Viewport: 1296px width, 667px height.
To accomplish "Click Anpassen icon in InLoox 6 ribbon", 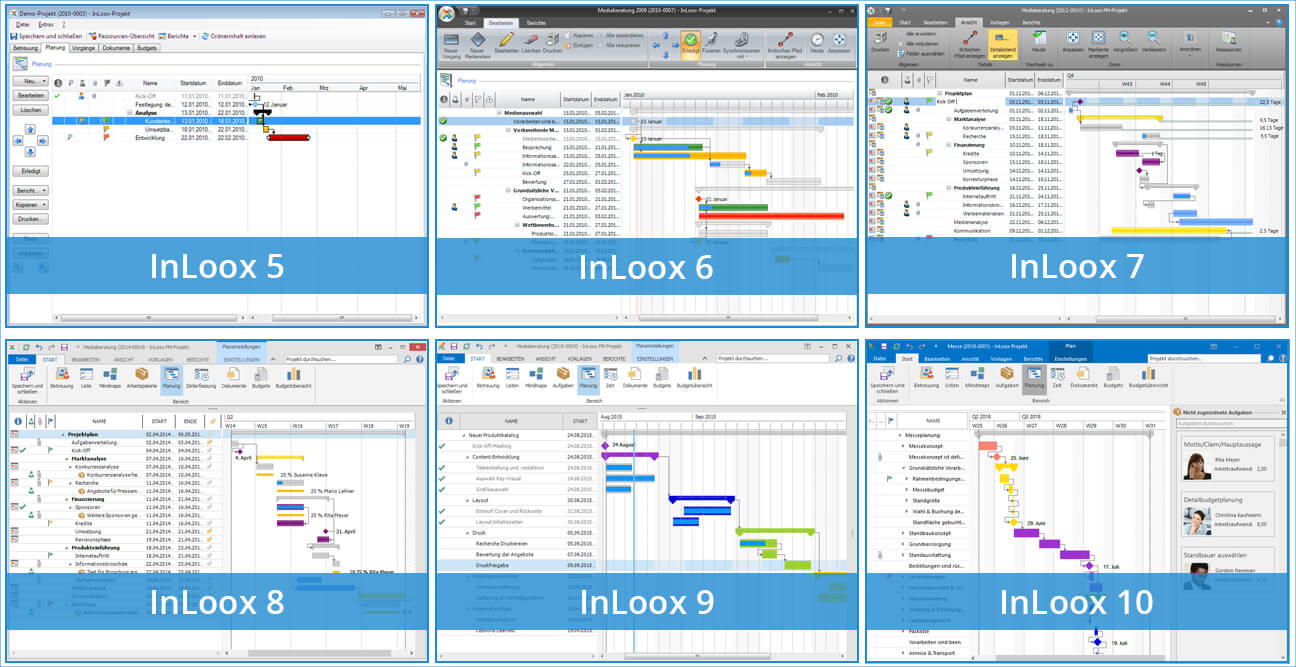I will point(840,39).
